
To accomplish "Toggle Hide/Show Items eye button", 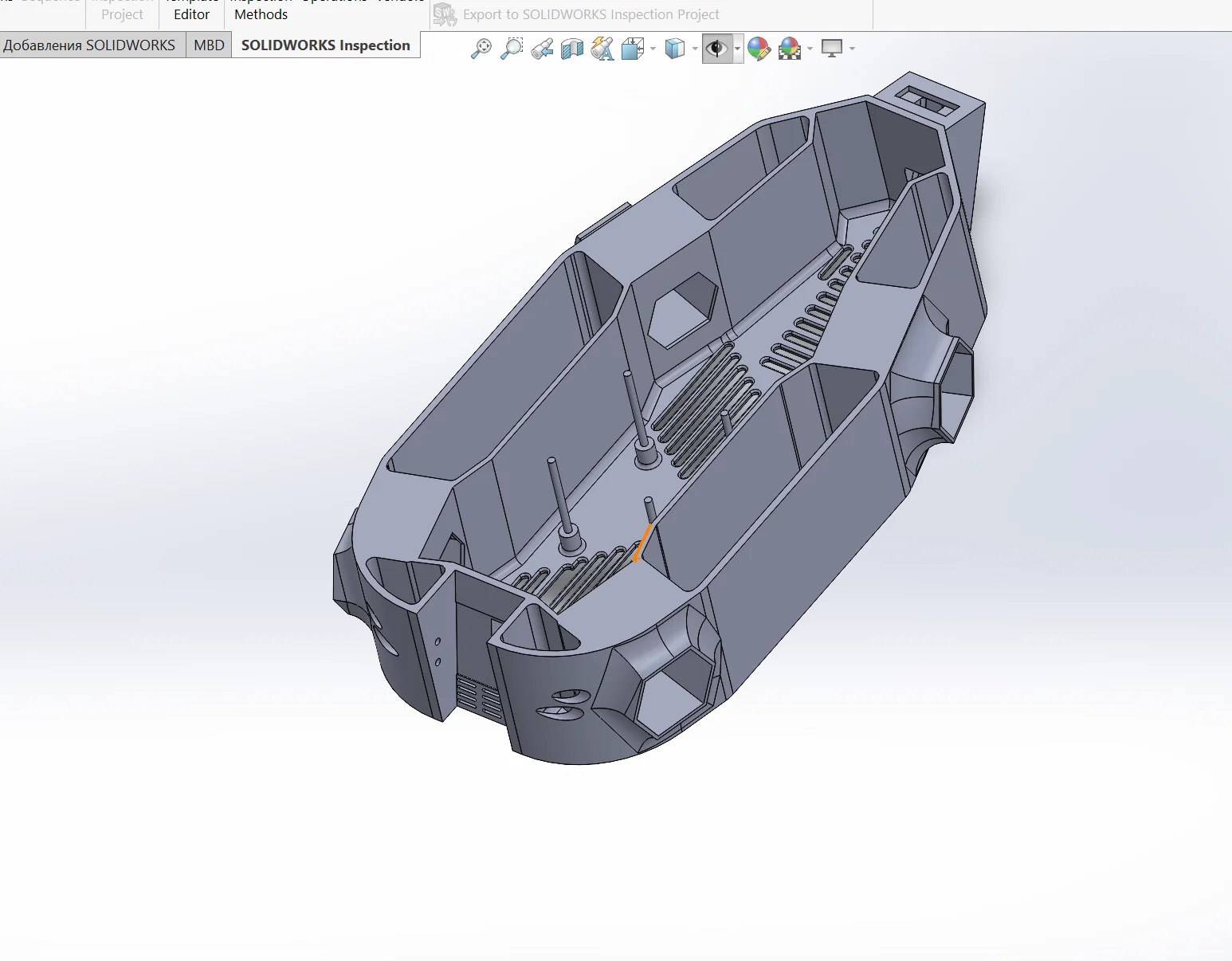I will (717, 49).
